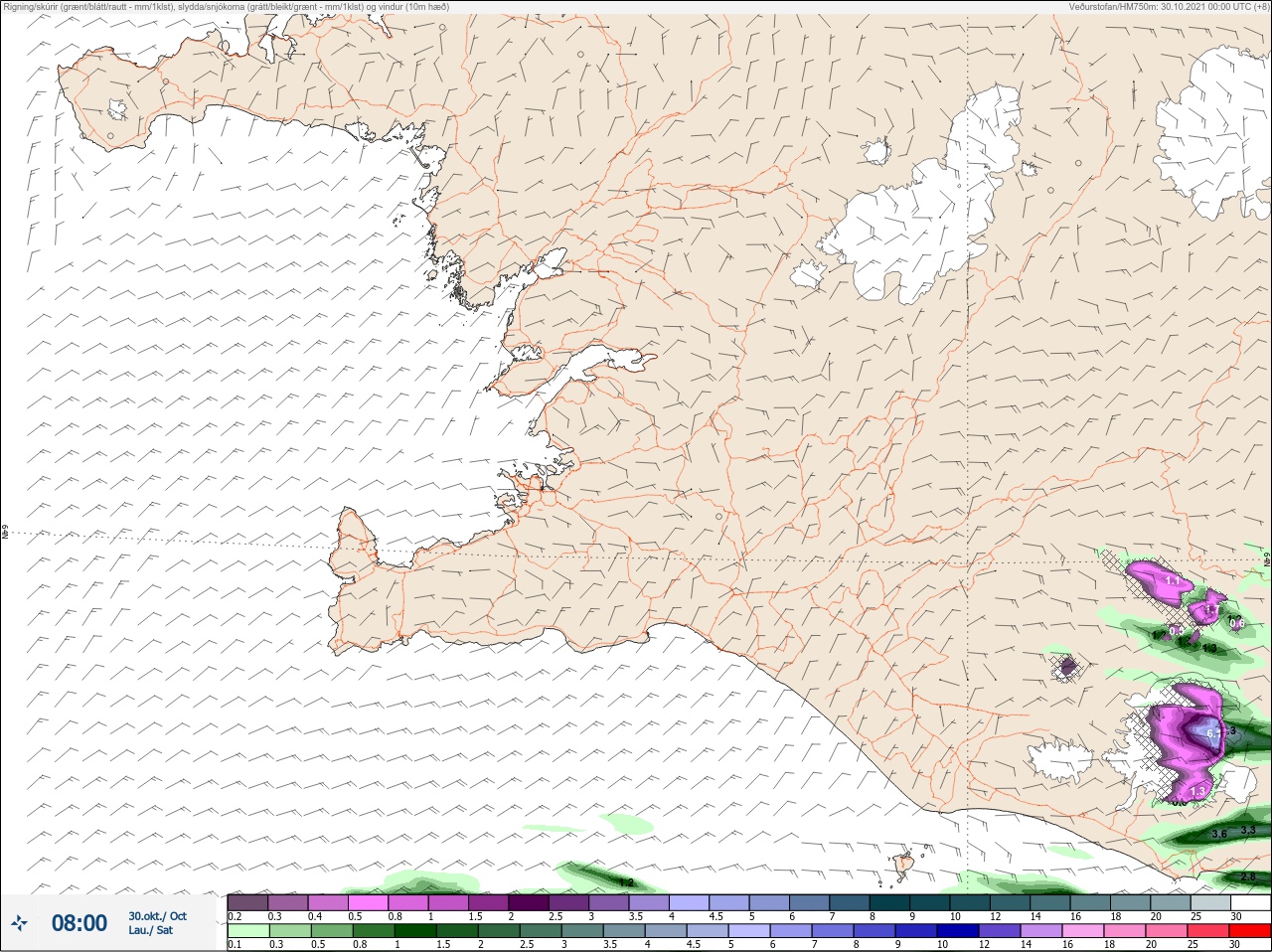Click the '30' top-row legend label
This screenshot has width=1272, height=952.
[x=1236, y=916]
